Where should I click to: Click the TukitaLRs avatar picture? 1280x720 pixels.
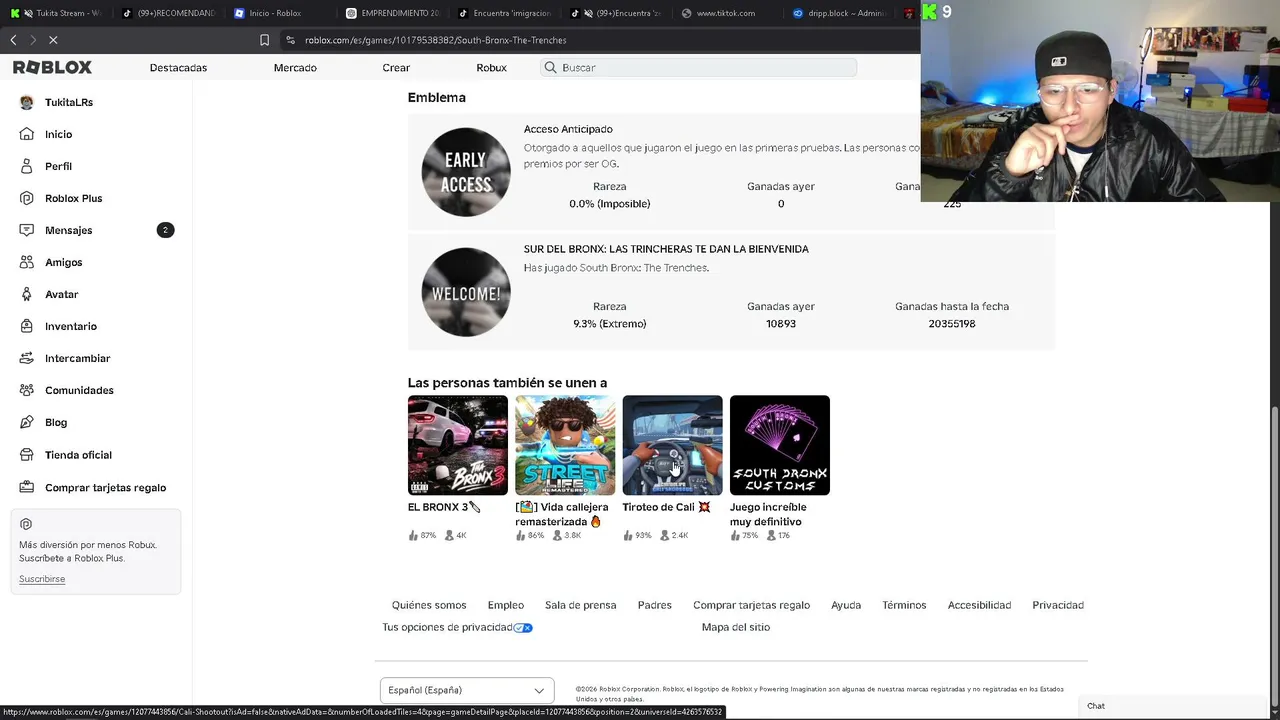coord(26,102)
